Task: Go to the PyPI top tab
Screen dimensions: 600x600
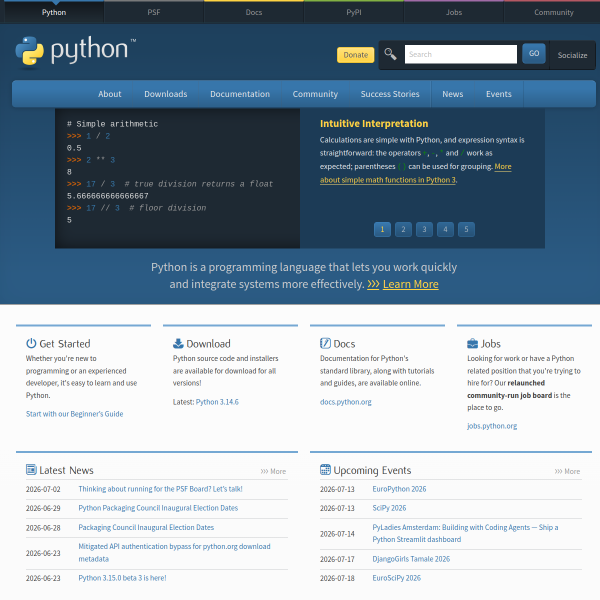Action: [354, 12]
